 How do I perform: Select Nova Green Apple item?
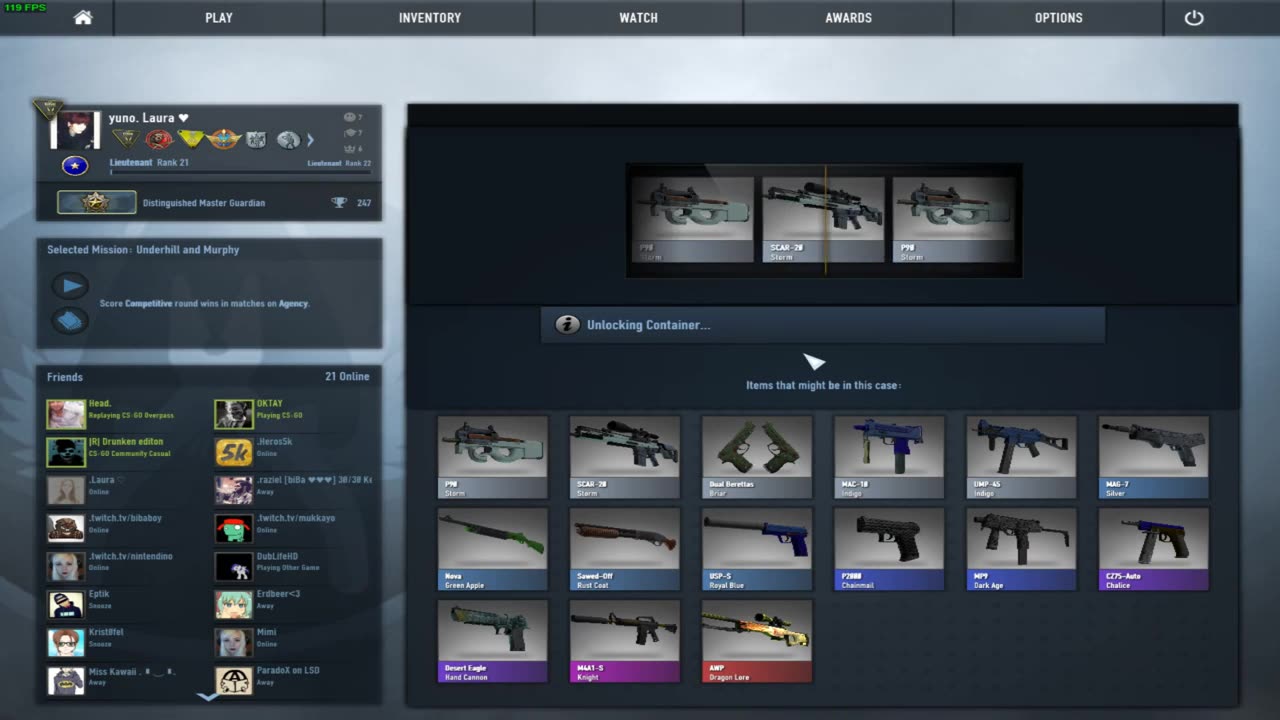(x=493, y=549)
